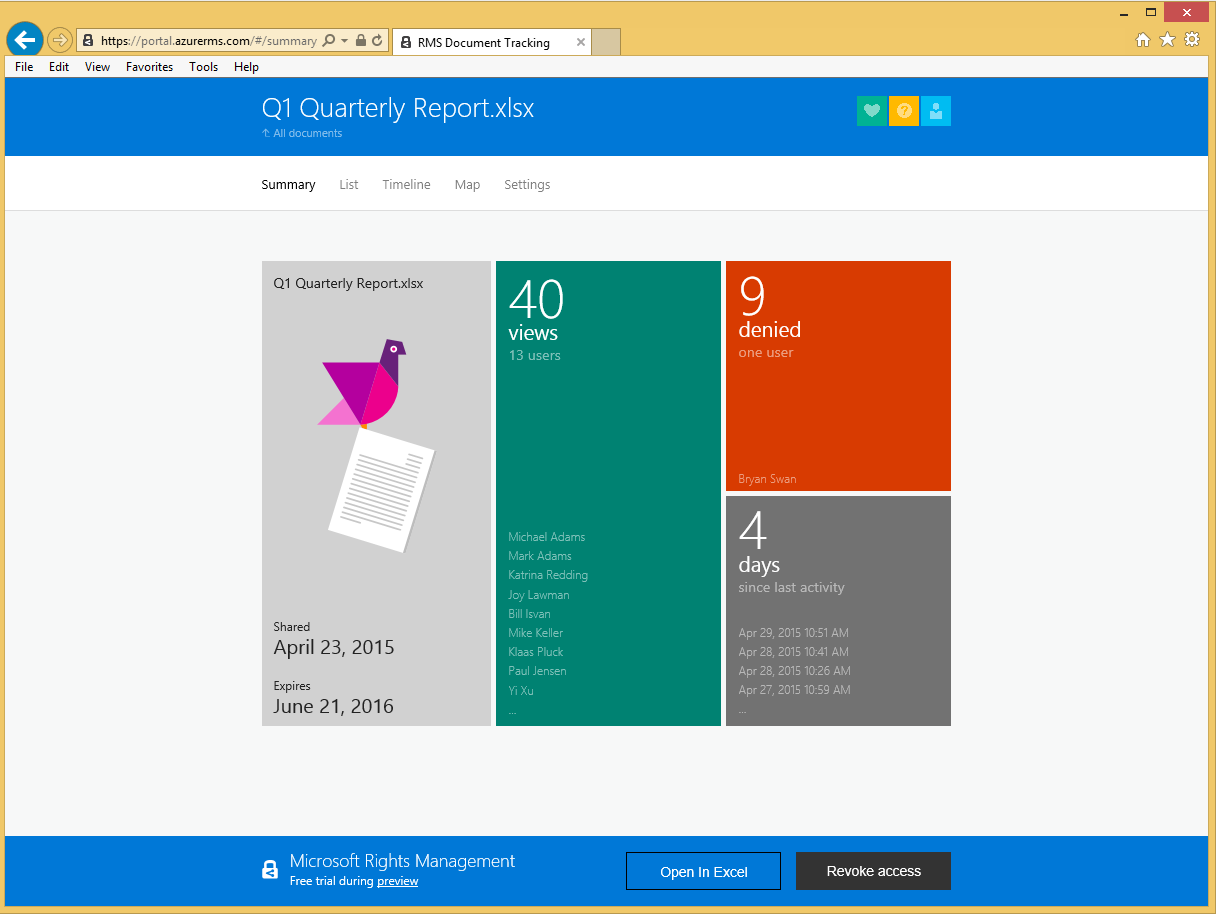Click Klaas Pluck in viewers list
This screenshot has height=914, width=1216.
(536, 652)
